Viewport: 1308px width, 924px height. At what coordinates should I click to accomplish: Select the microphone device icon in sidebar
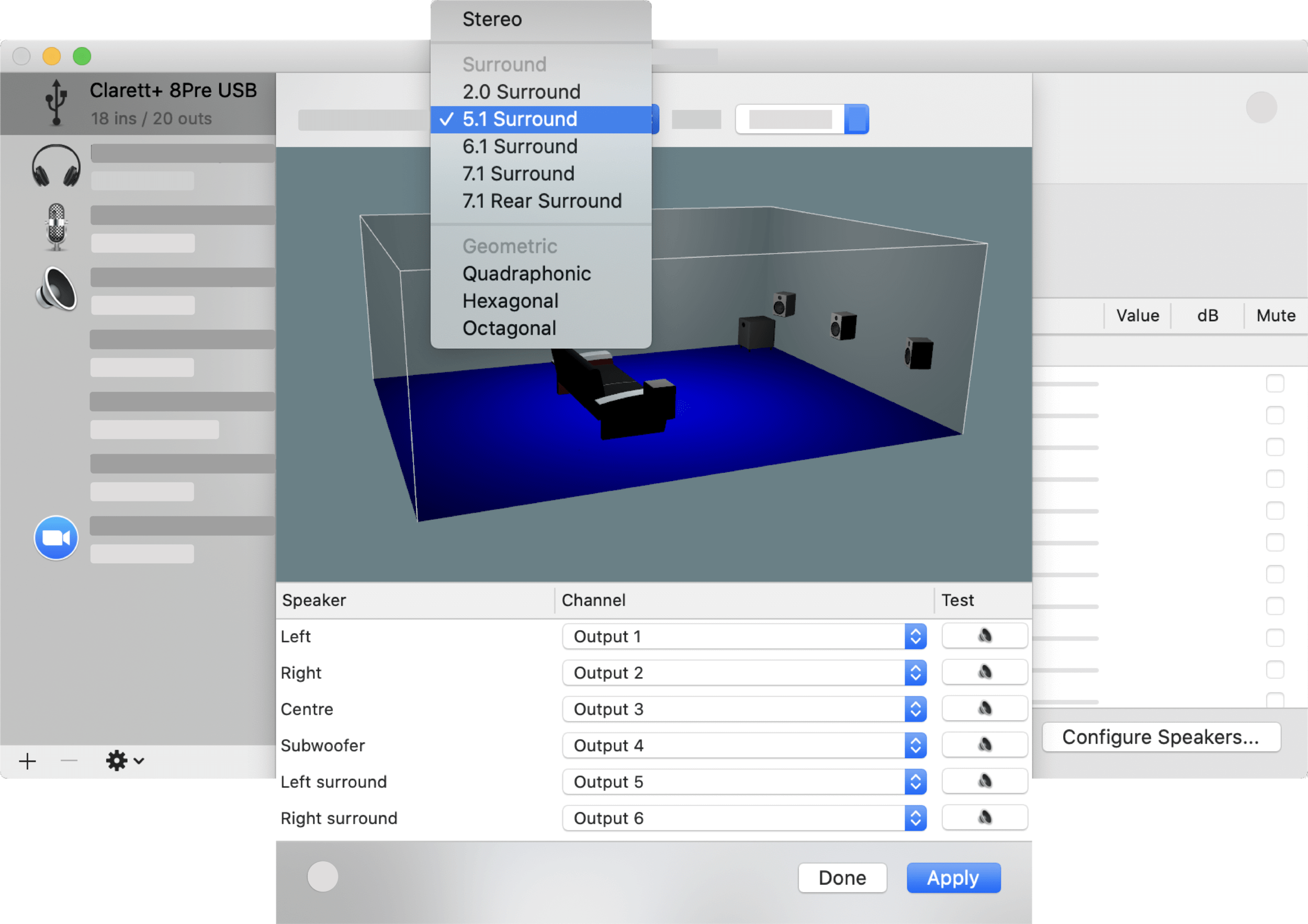pos(56,227)
